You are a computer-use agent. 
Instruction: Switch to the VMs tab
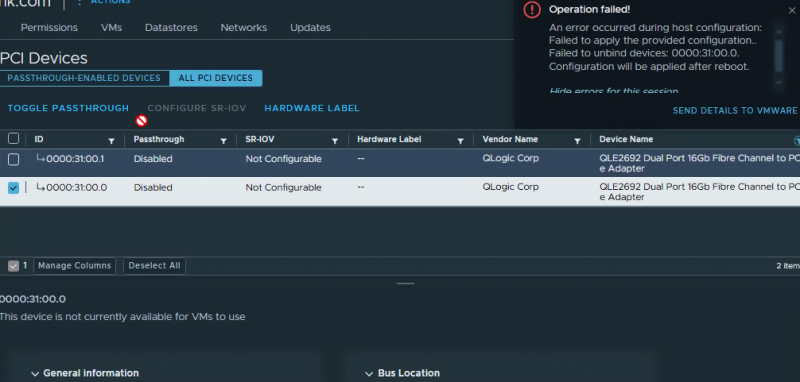point(111,28)
